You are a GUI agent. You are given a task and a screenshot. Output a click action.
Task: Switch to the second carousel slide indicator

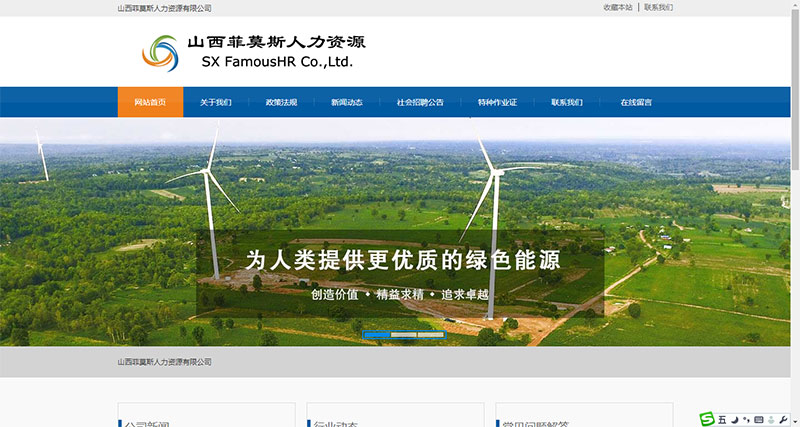point(403,334)
